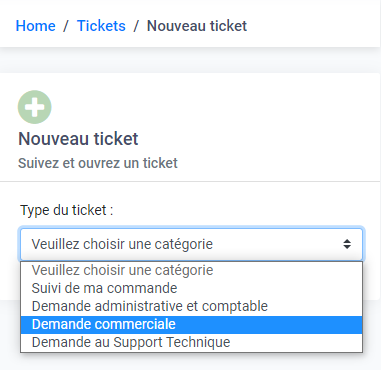This screenshot has width=381, height=370.
Task: Click the slash separator after Tickets
Action: pyautogui.click(x=136, y=26)
